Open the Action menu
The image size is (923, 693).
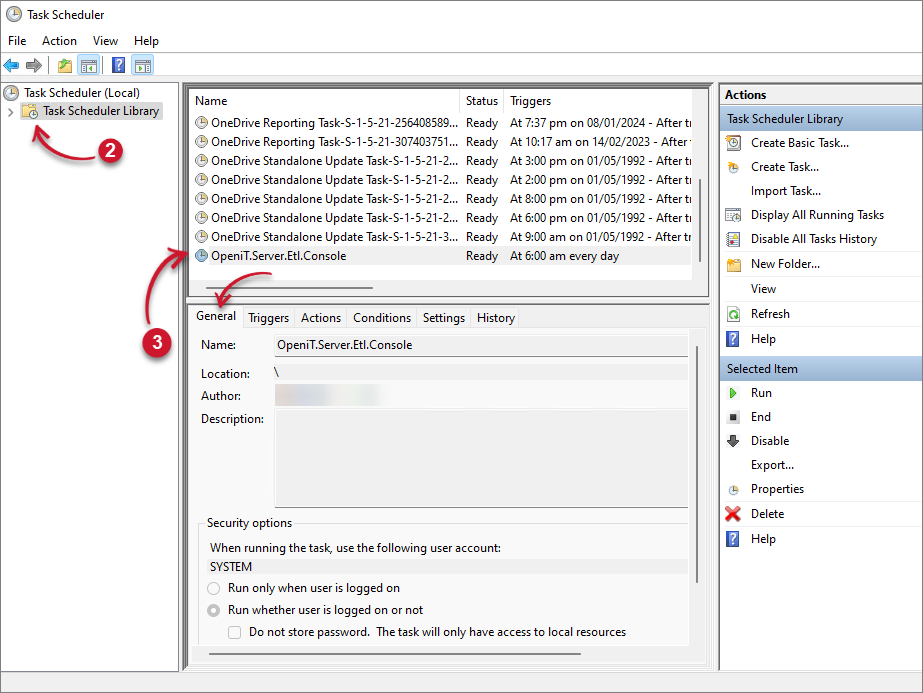coord(59,40)
